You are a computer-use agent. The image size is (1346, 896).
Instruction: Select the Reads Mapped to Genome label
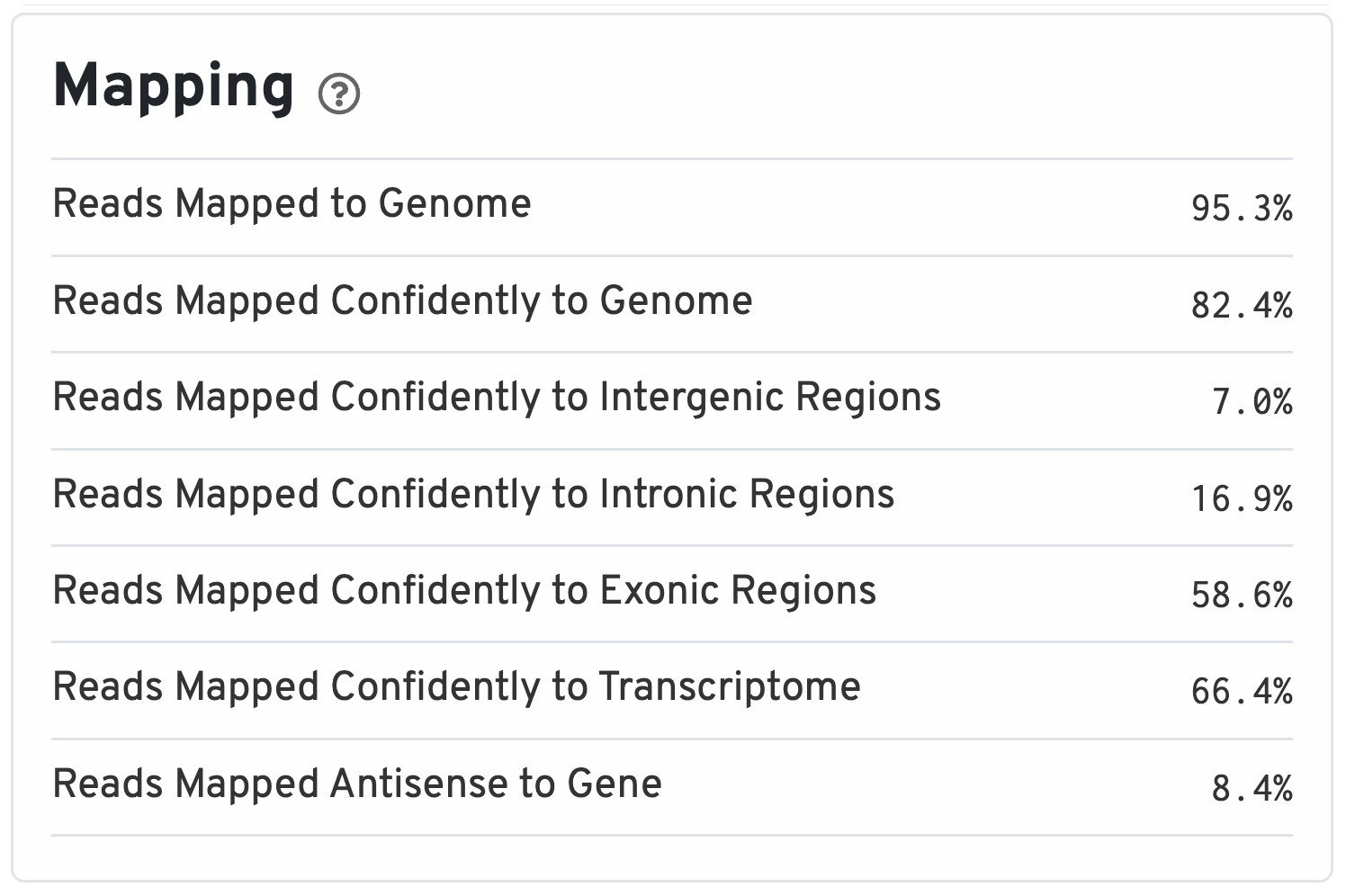[292, 204]
